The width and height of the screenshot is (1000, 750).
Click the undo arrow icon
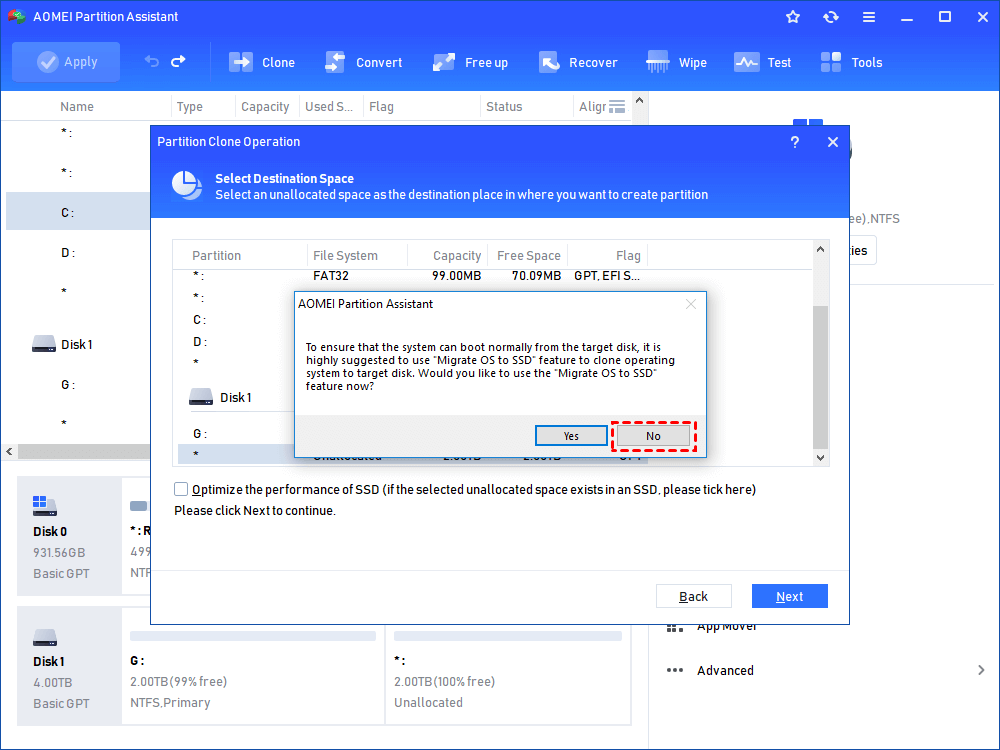(151, 61)
